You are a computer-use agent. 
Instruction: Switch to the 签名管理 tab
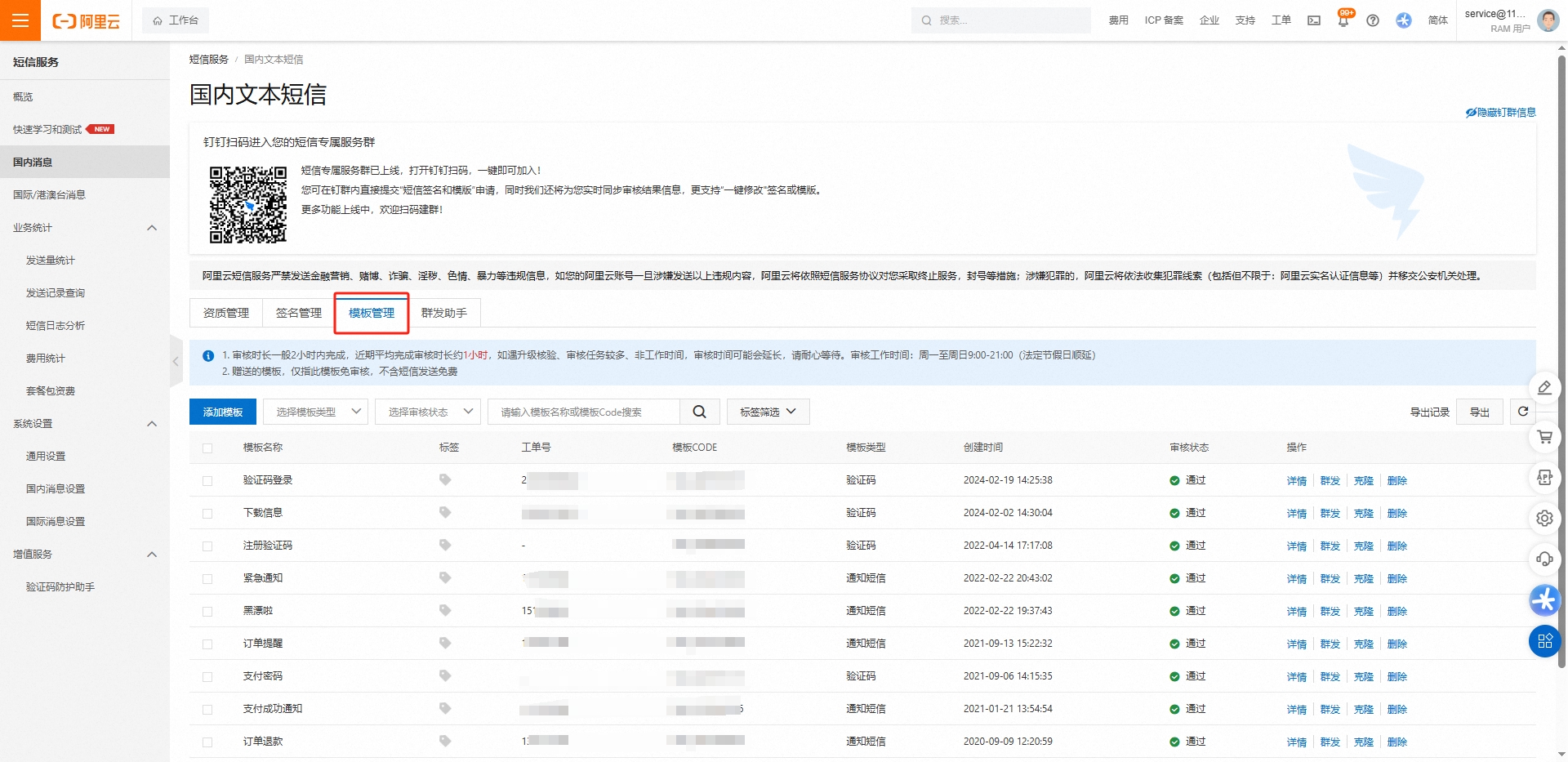[299, 313]
